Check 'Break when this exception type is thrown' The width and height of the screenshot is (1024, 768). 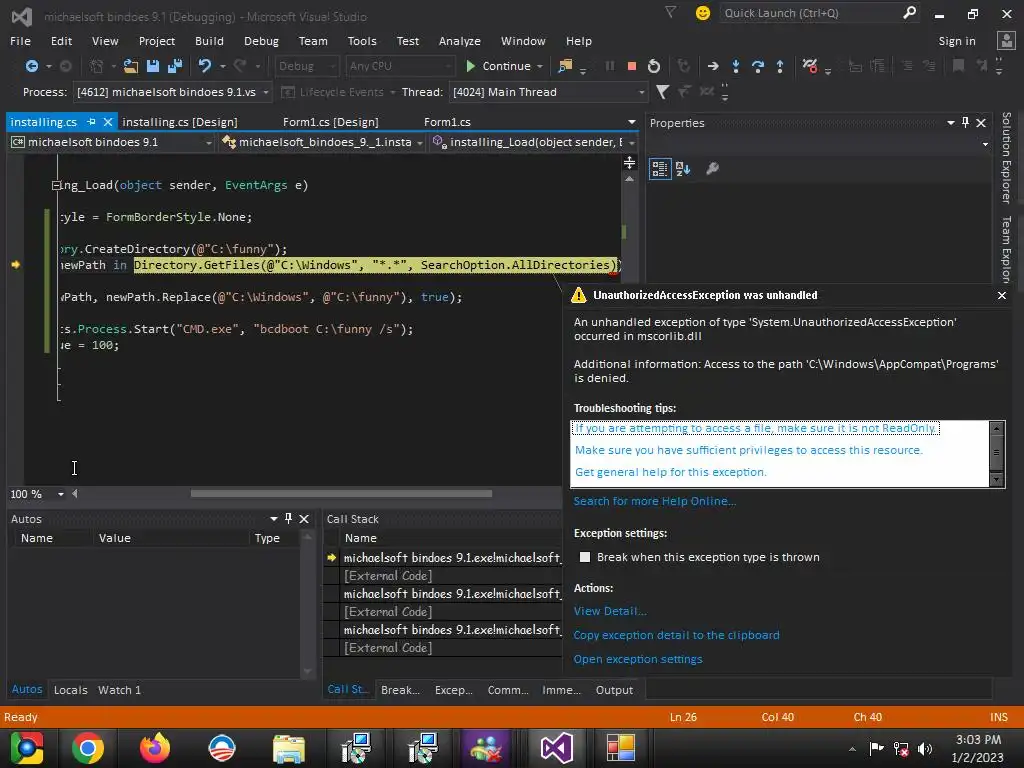584,557
